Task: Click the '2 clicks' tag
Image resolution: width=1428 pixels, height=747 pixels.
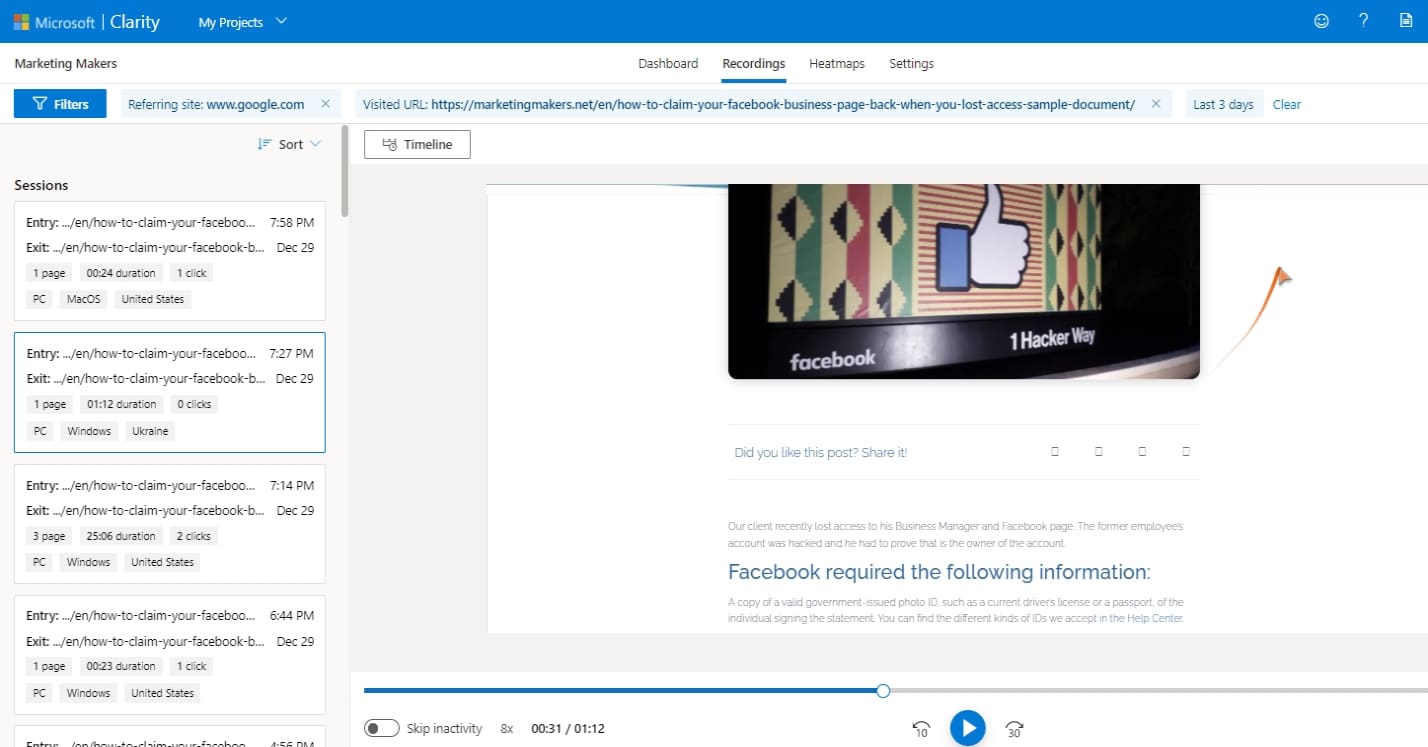Action: tap(193, 536)
